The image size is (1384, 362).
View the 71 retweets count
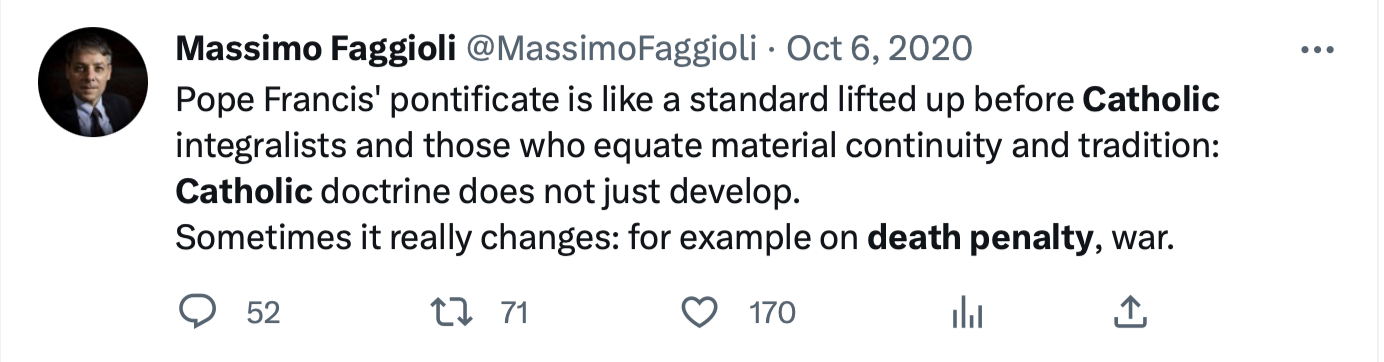[x=513, y=313]
